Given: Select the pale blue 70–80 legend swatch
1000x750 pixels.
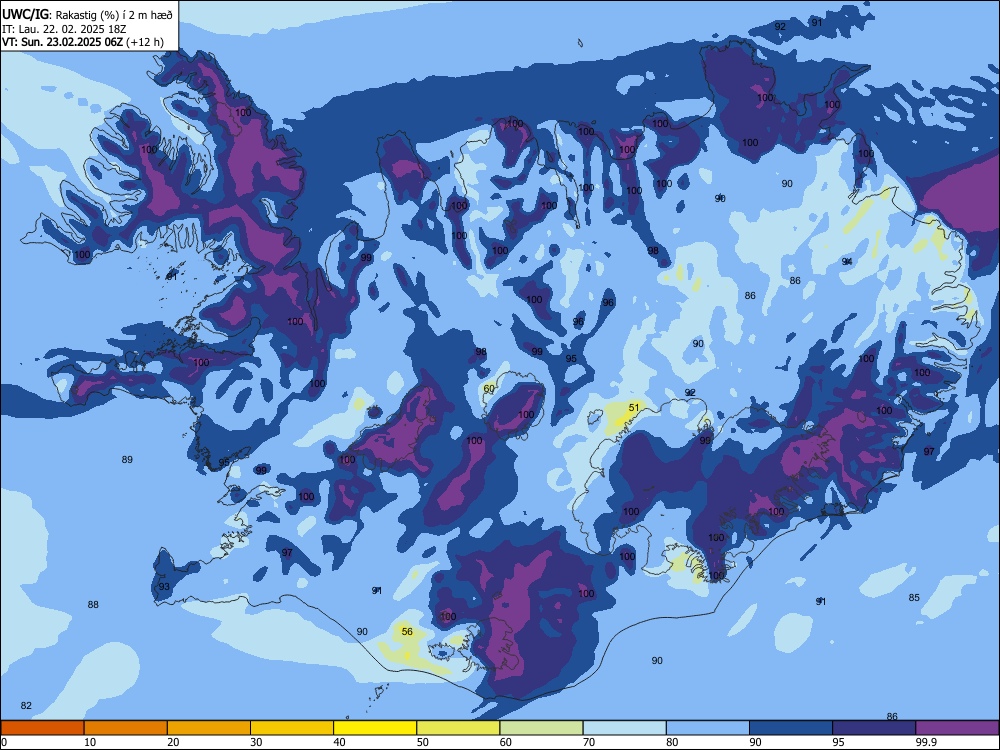Looking at the screenshot, I should 624,728.
